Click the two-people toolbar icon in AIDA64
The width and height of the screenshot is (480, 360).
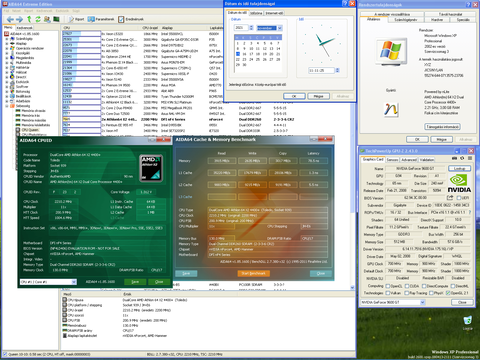(x=47, y=19)
